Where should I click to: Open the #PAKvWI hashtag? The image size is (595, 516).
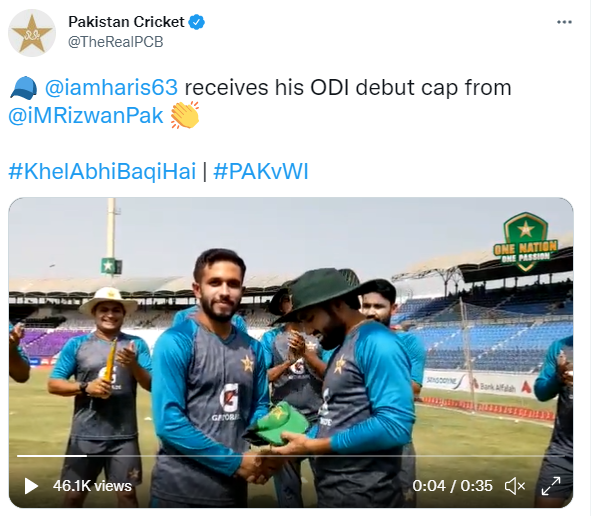[261, 171]
